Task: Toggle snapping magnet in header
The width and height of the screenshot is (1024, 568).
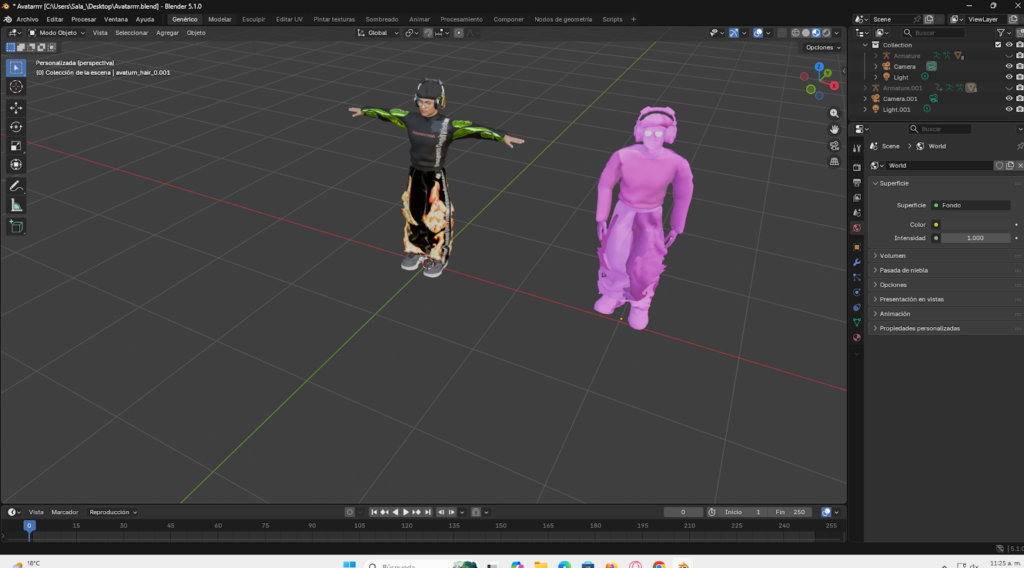Action: 428,33
